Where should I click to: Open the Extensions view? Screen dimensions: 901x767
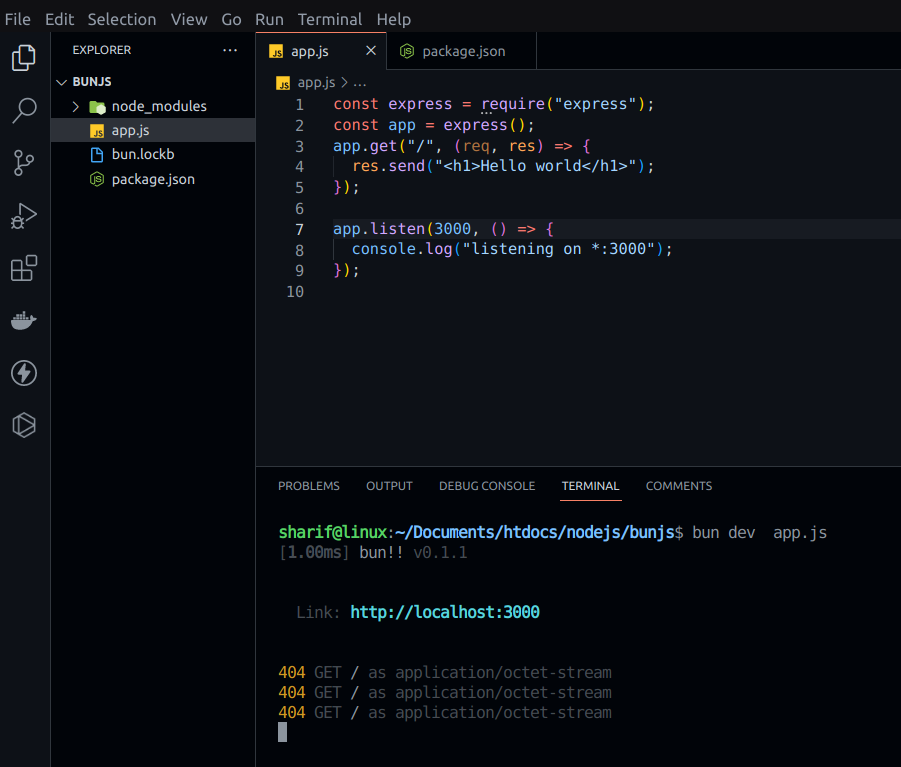pos(24,268)
